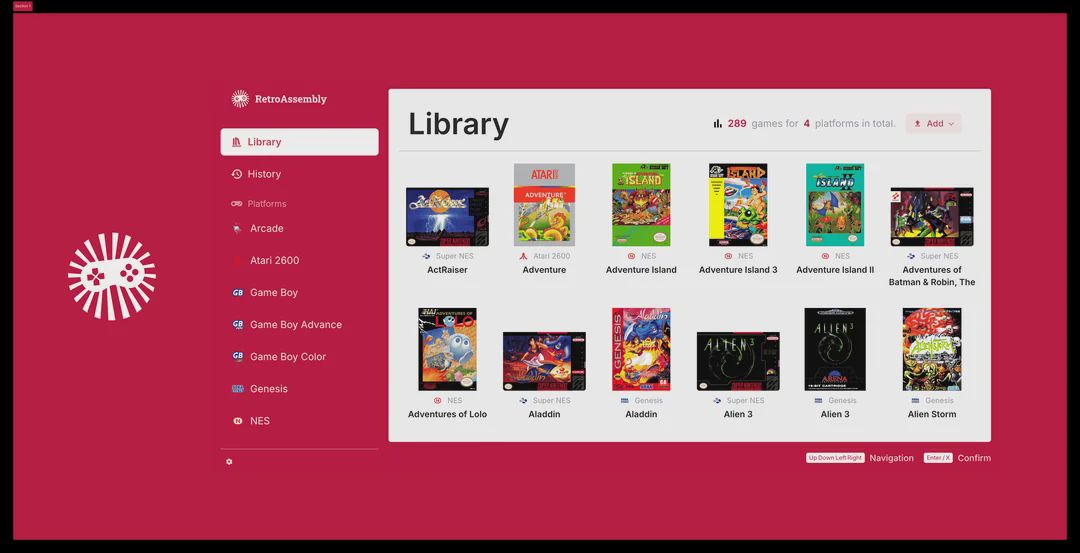Click the Game Boy Advance icon
The height and width of the screenshot is (553, 1080).
coord(238,324)
